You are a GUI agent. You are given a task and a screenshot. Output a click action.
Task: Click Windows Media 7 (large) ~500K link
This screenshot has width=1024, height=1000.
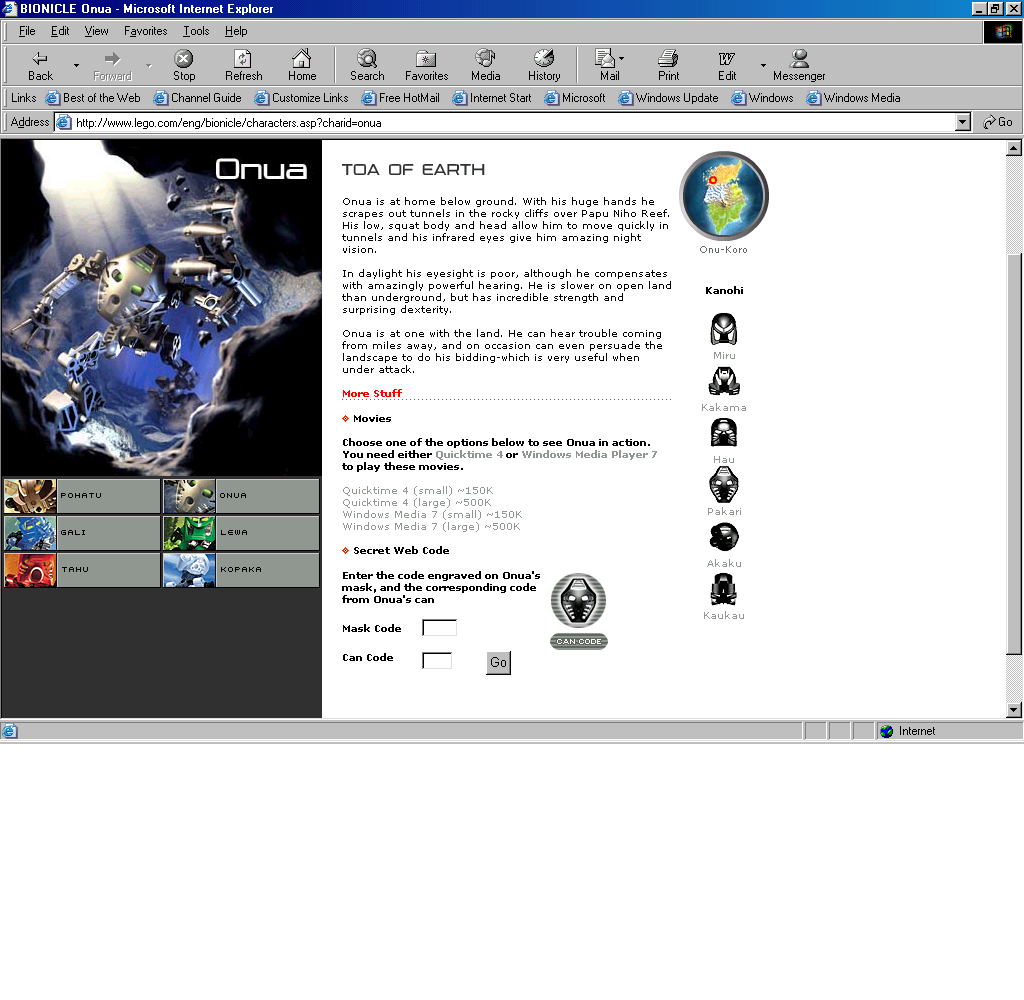pos(431,526)
